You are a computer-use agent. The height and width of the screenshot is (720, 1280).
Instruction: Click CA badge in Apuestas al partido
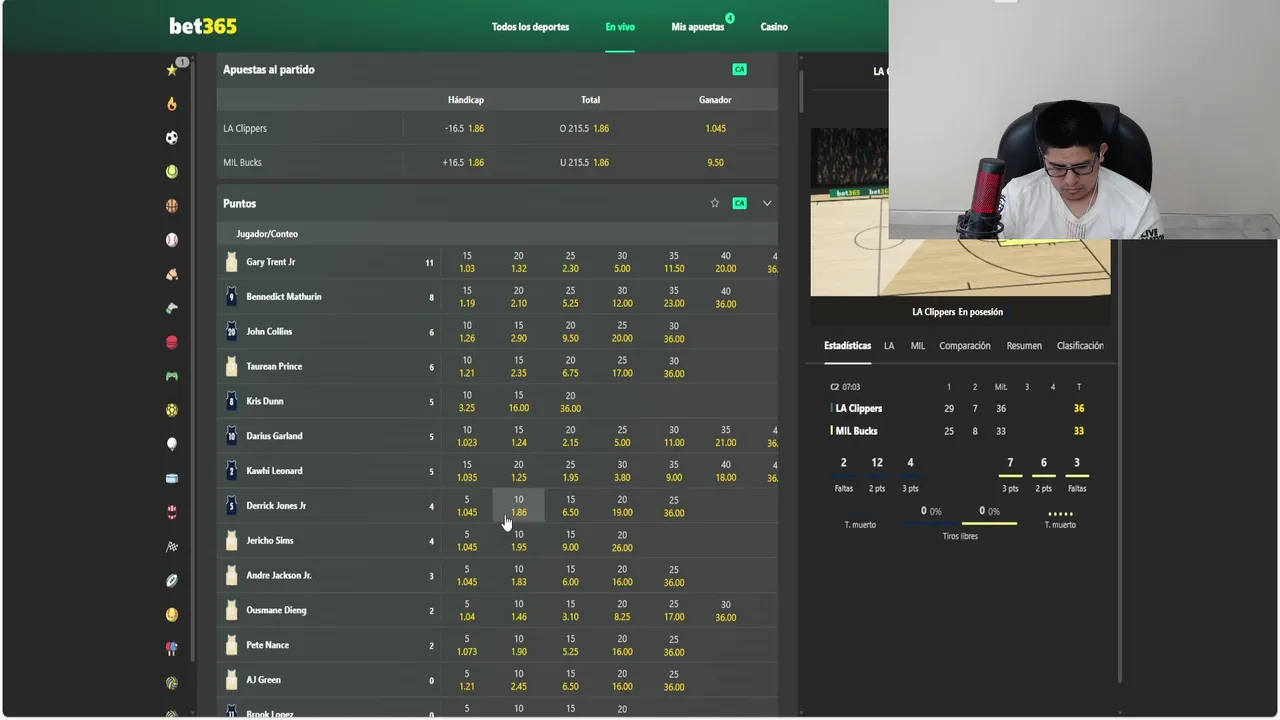point(739,69)
